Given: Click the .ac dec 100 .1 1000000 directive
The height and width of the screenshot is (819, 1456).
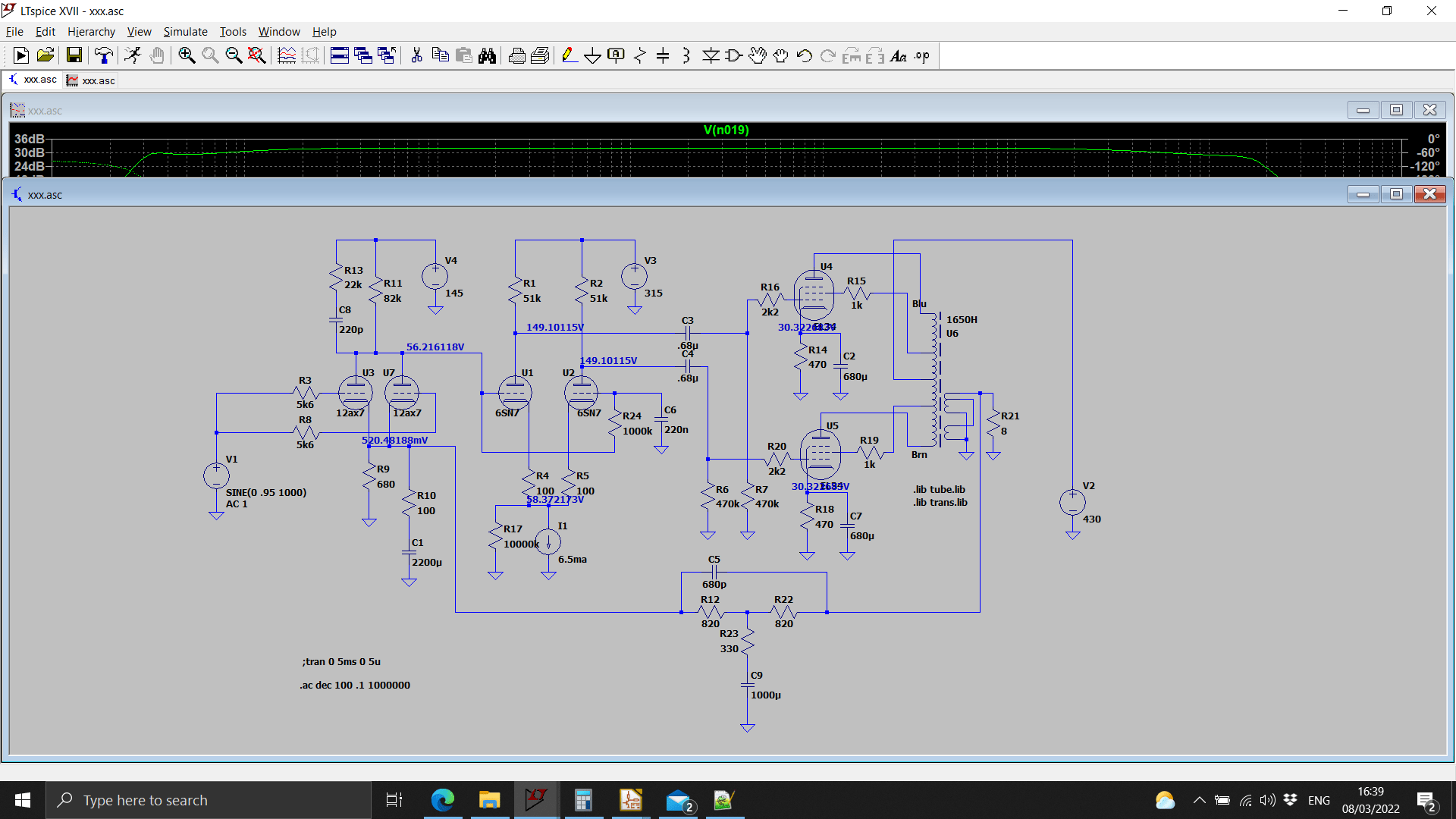Looking at the screenshot, I should click(x=355, y=685).
